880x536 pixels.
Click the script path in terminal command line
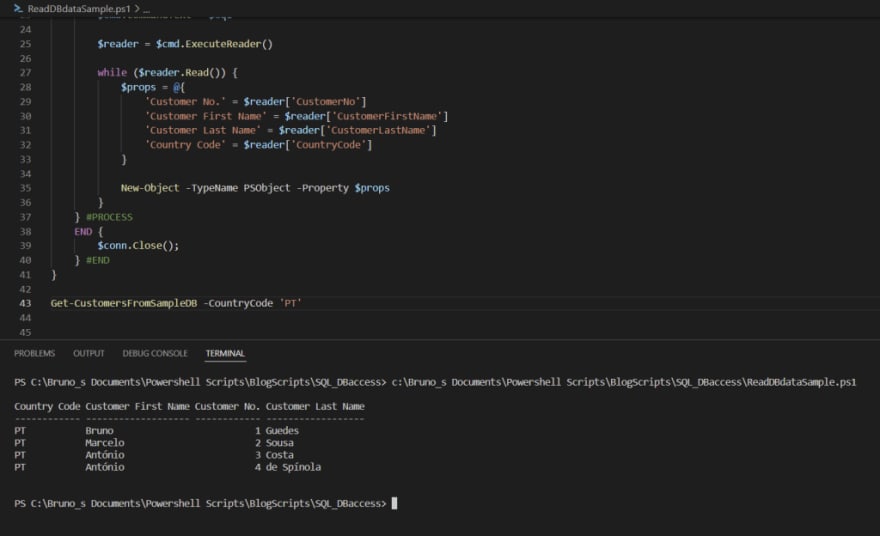click(x=624, y=382)
